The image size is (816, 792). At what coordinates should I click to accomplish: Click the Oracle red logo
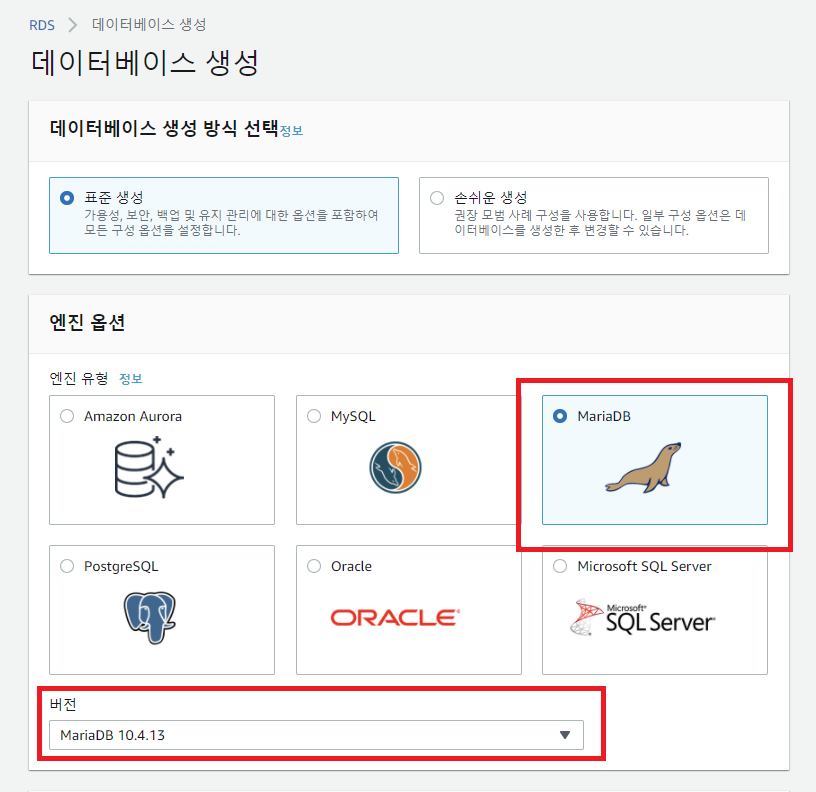coord(396,618)
